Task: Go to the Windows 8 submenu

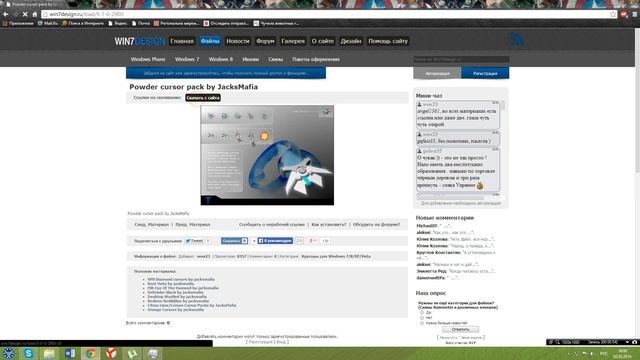Action: 221,59
